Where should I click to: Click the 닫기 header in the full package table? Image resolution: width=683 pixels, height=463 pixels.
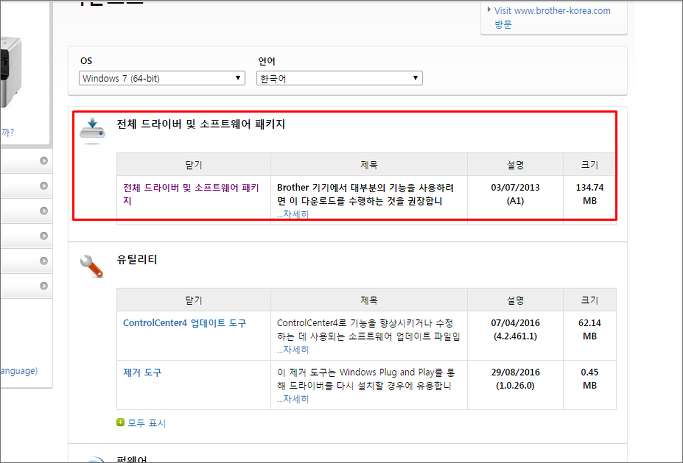[193, 165]
